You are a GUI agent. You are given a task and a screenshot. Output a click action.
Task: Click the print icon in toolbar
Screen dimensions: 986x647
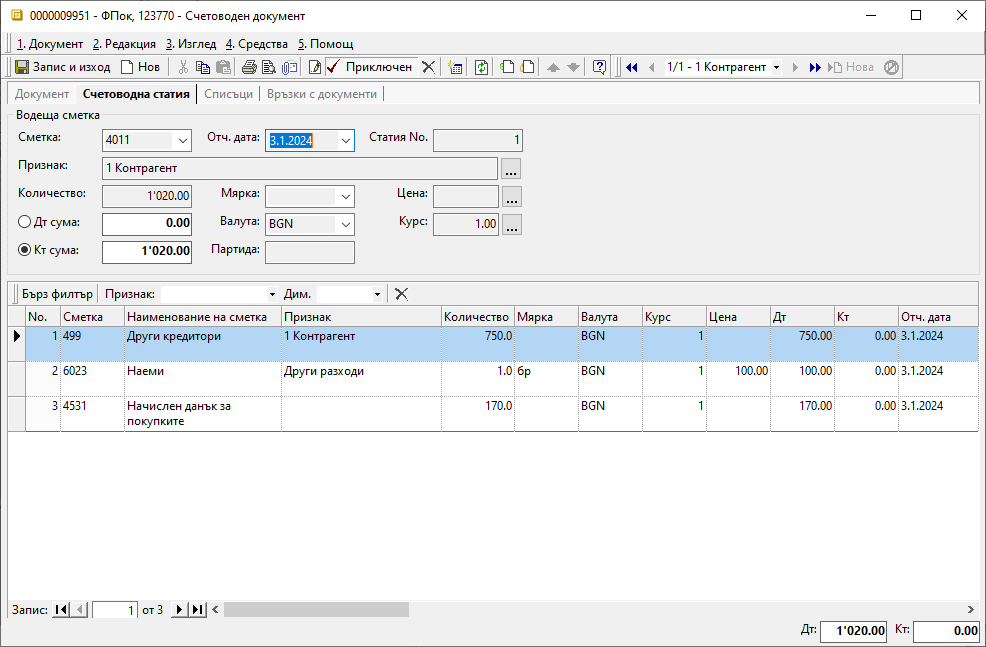pos(249,67)
